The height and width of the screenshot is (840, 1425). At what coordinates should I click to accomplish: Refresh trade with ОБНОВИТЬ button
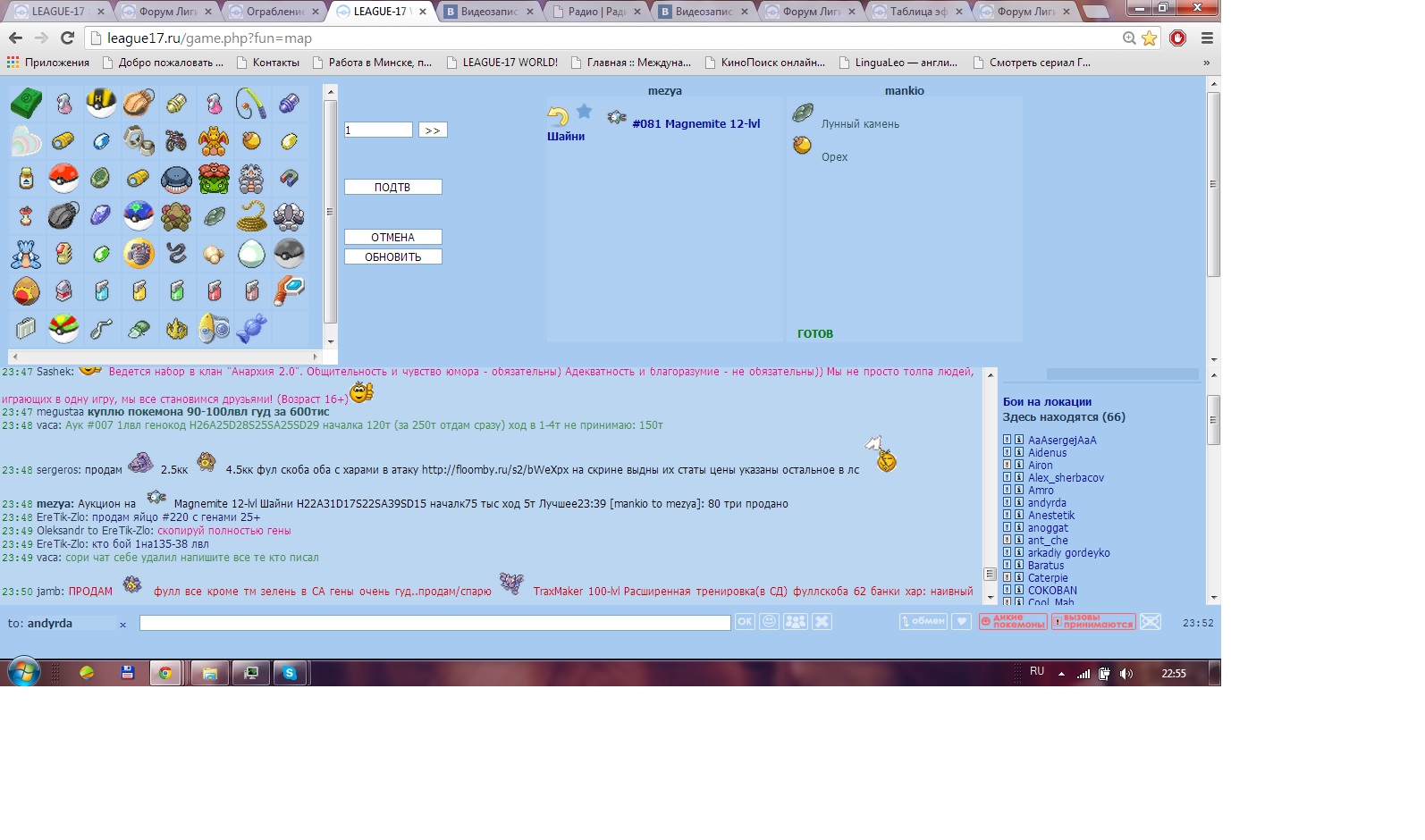click(393, 257)
